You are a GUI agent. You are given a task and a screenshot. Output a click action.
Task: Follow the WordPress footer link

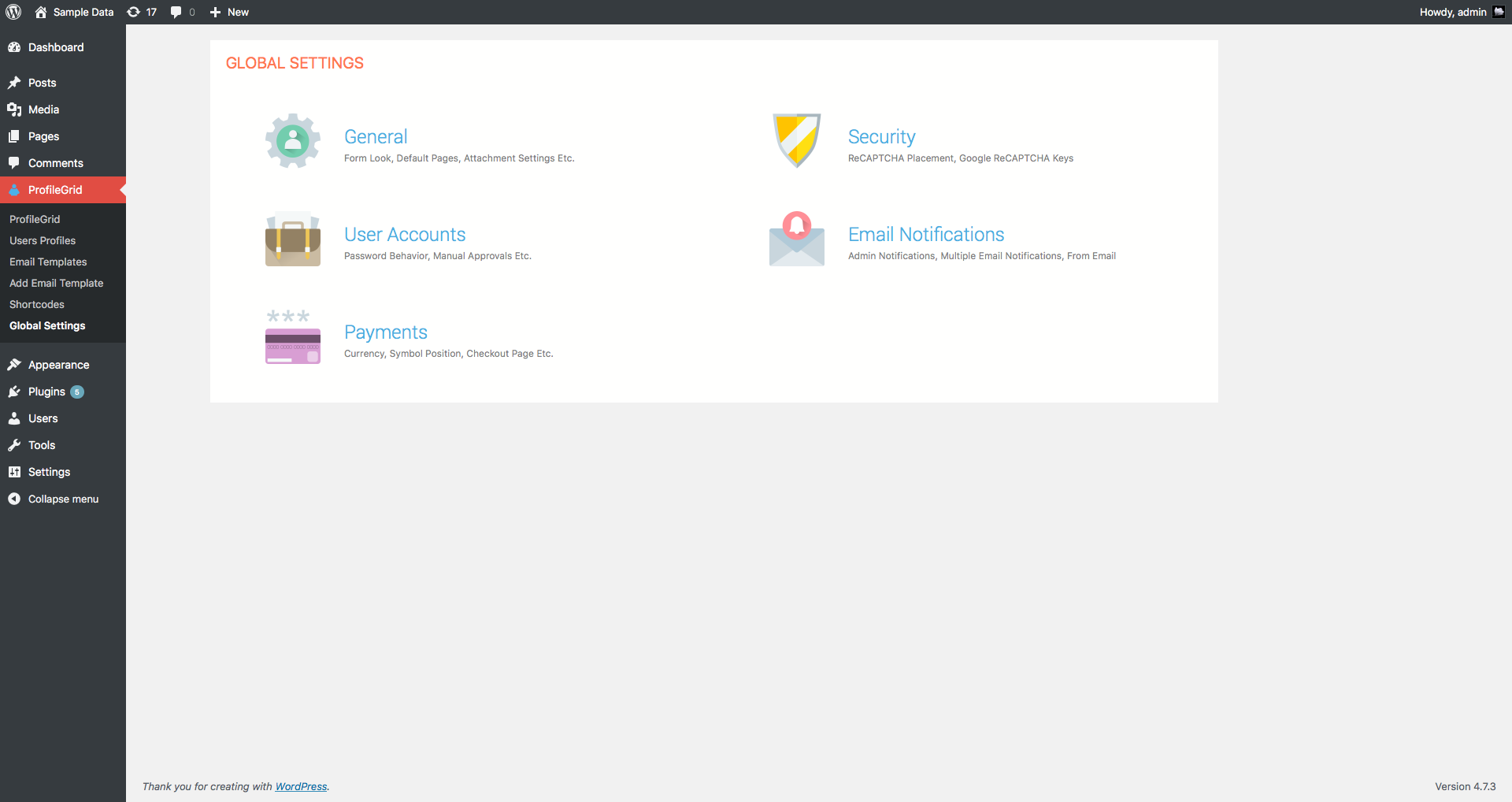[x=301, y=786]
